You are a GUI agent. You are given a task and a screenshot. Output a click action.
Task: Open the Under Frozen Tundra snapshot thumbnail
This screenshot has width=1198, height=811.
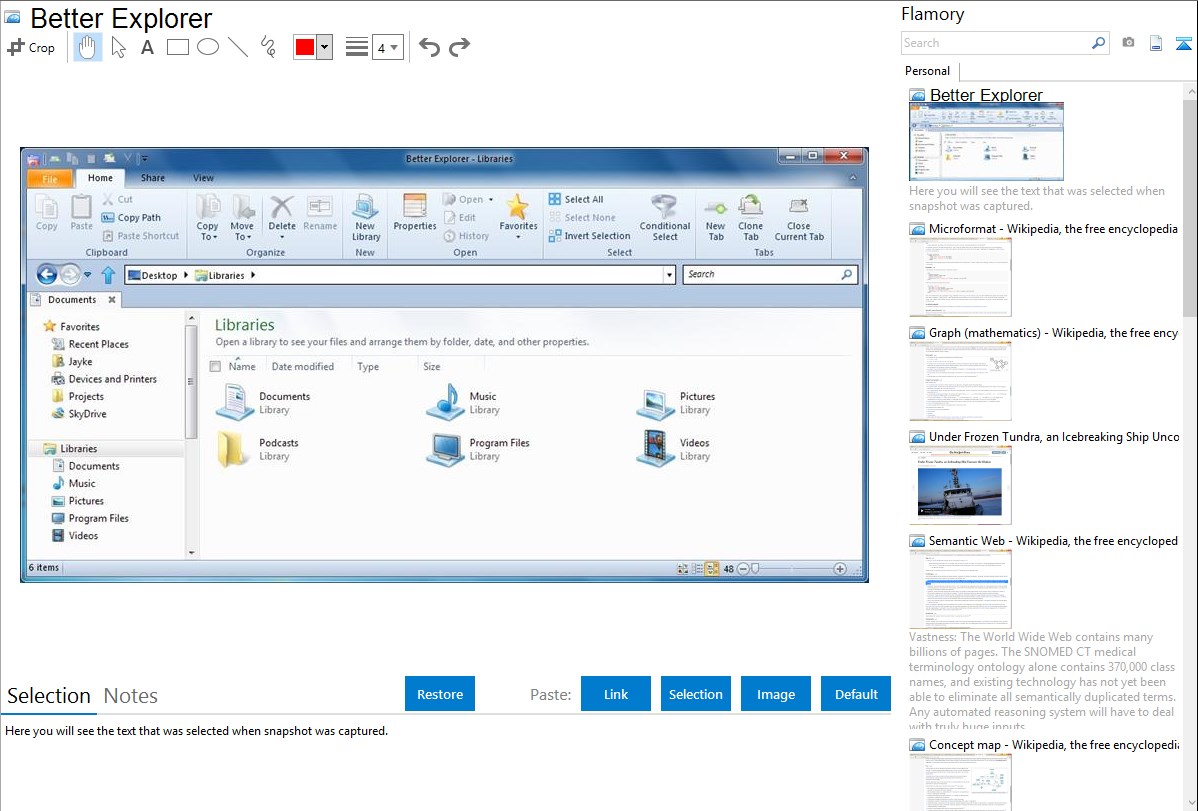[960, 485]
